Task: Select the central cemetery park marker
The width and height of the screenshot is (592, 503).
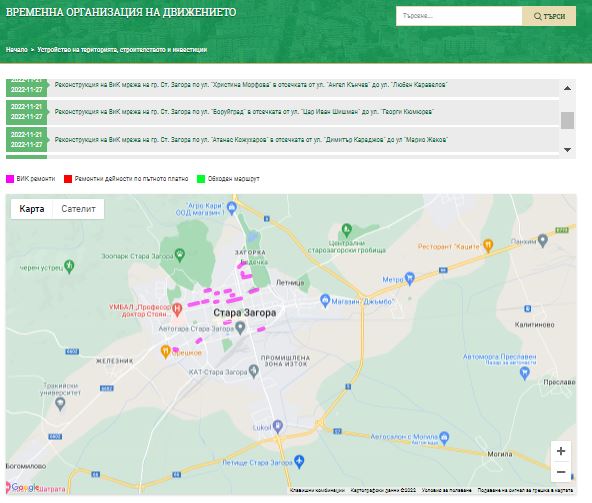Action: [347, 229]
